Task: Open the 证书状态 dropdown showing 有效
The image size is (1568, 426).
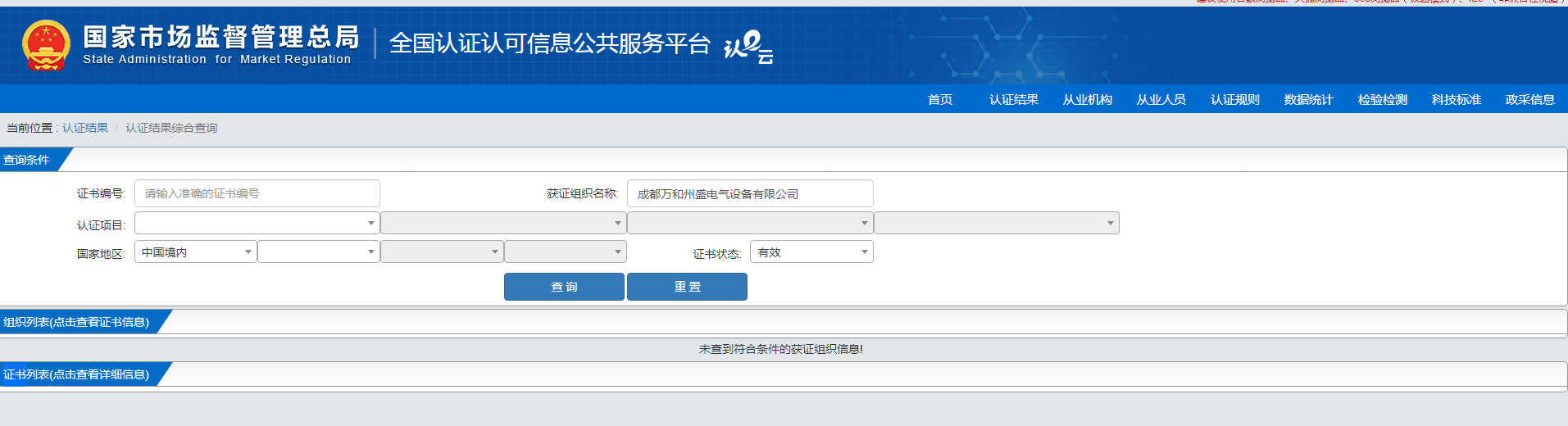Action: coord(811,252)
